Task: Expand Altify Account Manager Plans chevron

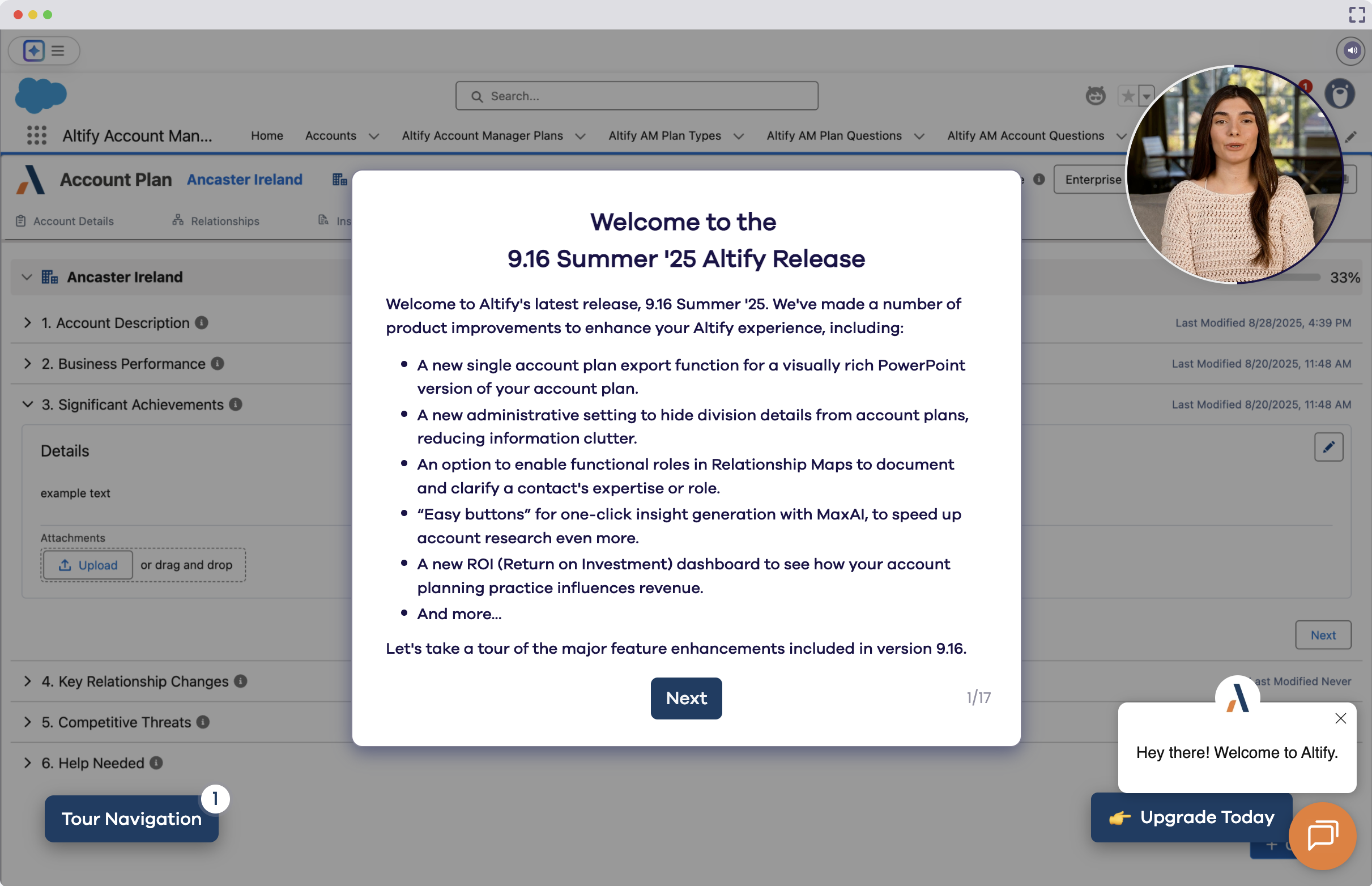Action: point(580,137)
